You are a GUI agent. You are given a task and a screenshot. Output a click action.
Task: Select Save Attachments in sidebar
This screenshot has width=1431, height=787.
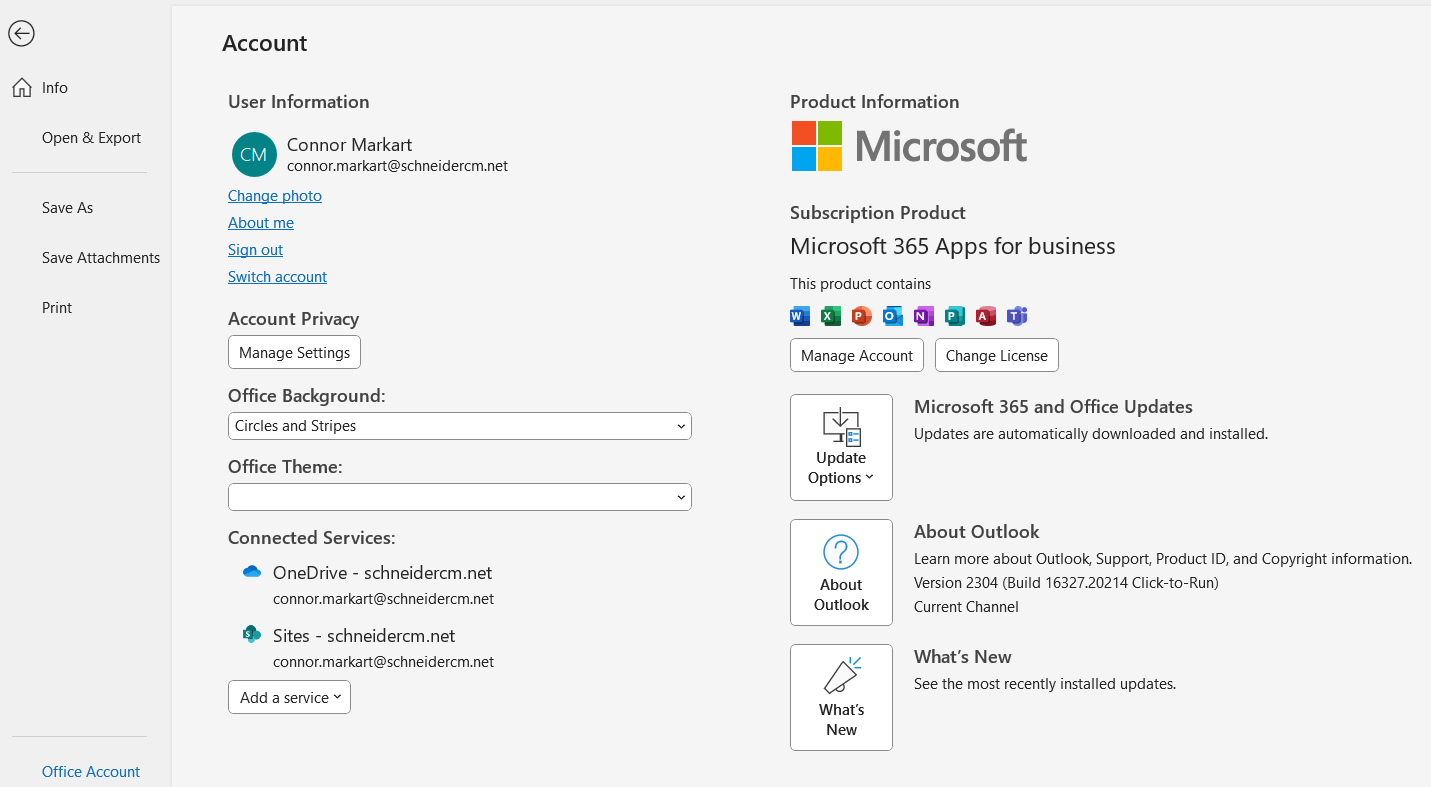(101, 258)
